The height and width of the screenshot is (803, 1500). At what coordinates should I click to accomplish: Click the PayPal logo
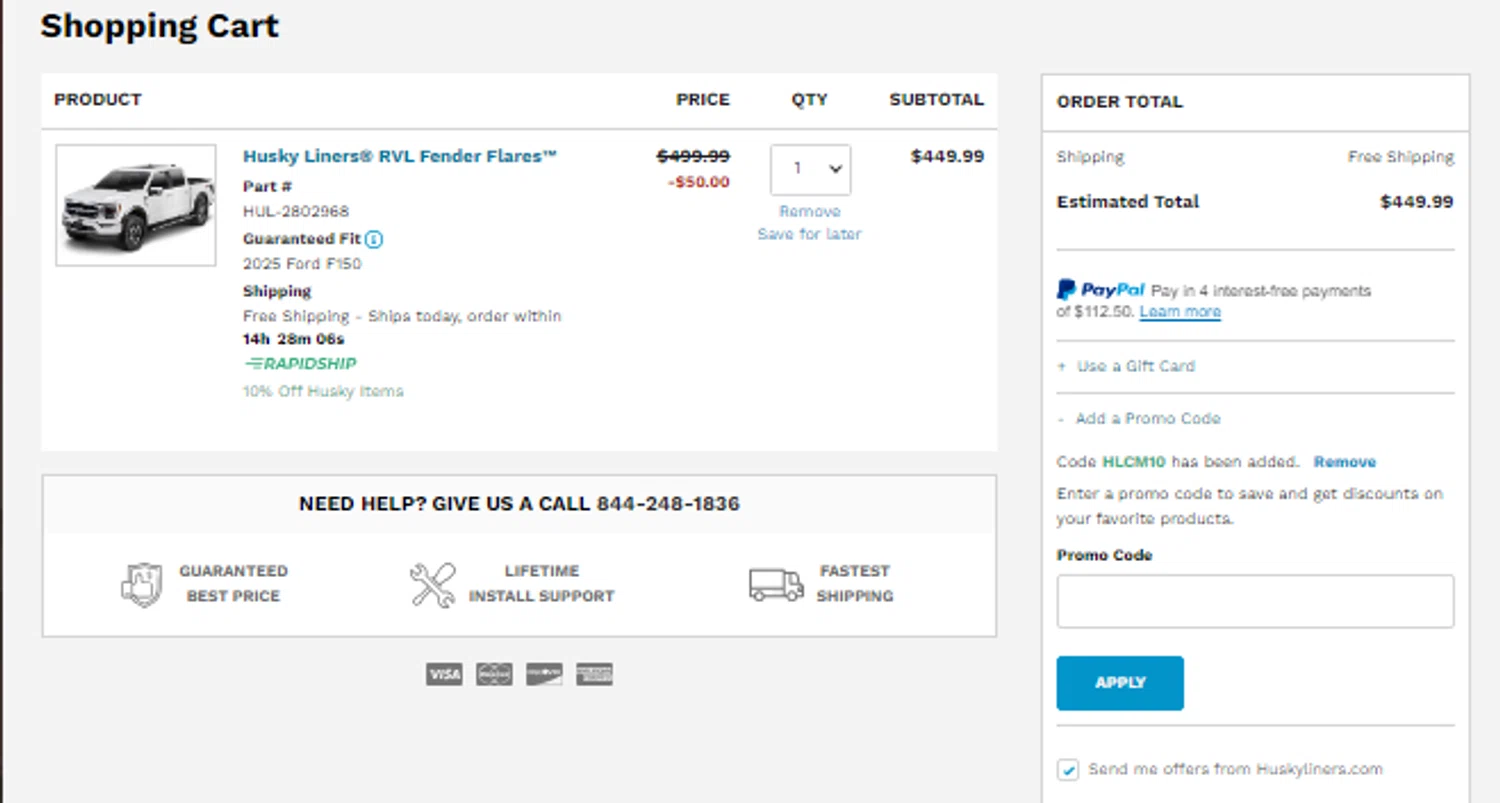pos(1101,290)
